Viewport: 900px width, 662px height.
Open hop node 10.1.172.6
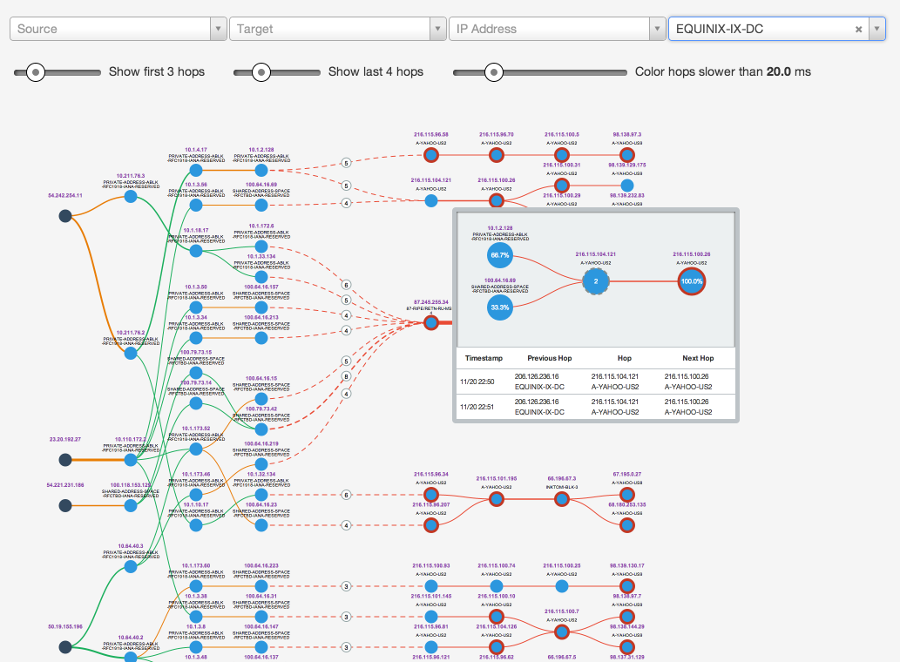click(x=261, y=247)
